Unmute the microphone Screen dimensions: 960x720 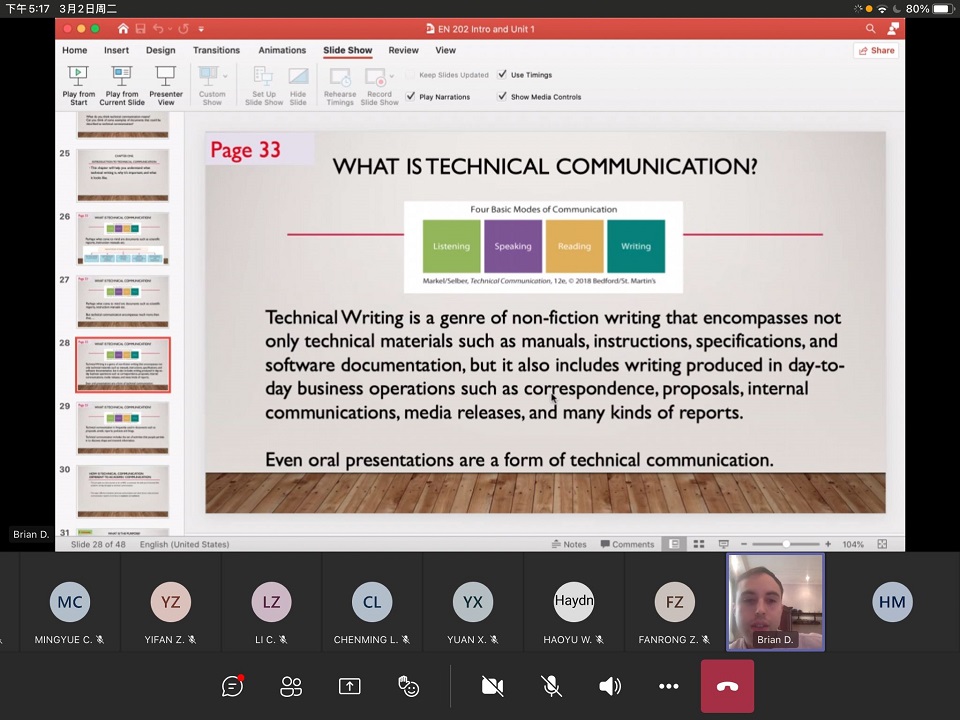click(x=551, y=686)
